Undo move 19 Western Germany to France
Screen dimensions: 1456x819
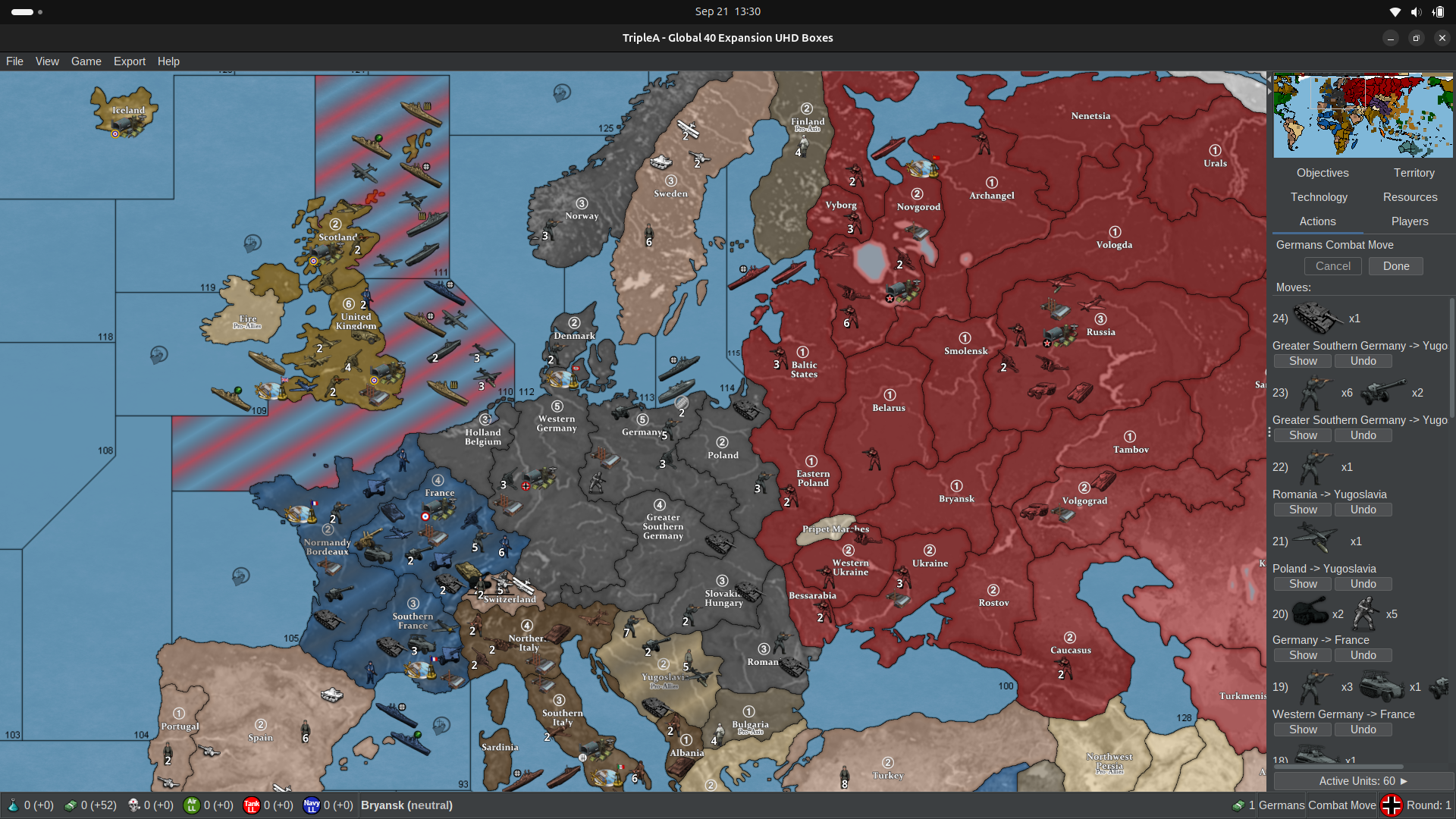coord(1363,730)
